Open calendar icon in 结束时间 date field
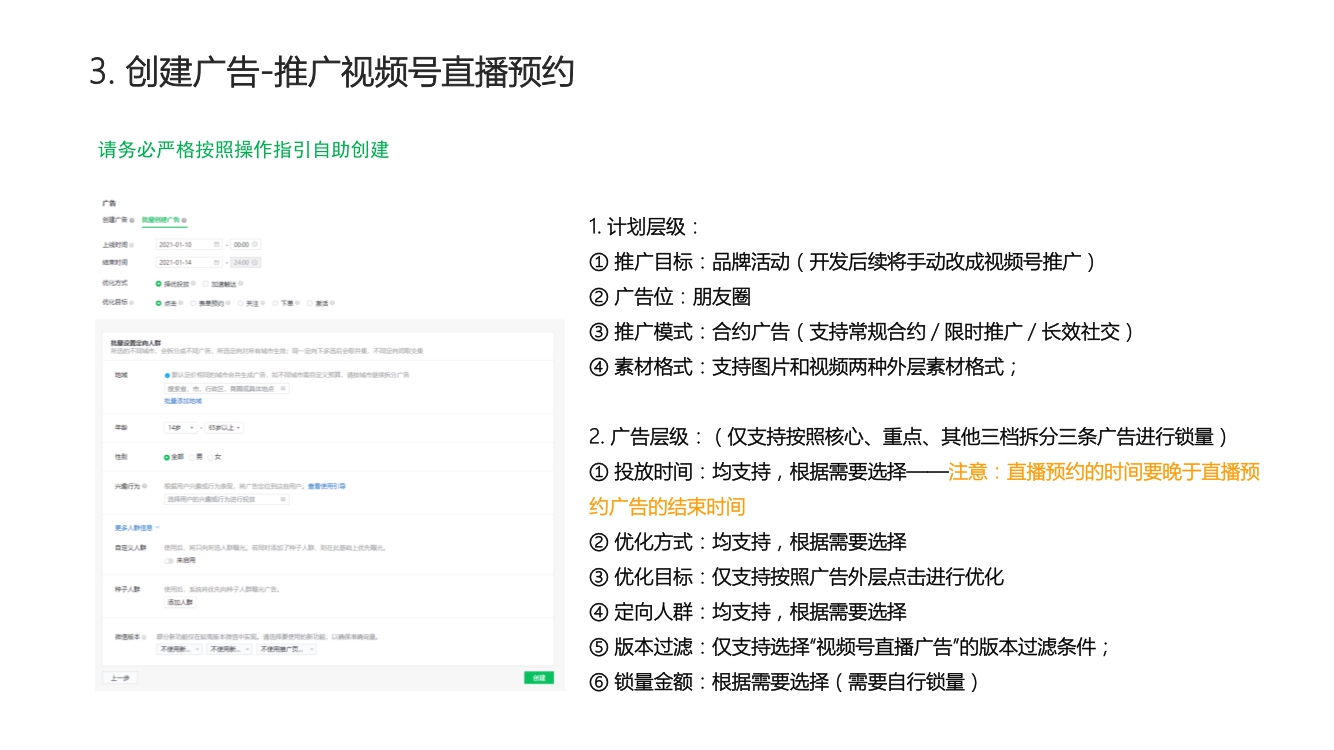This screenshot has height=750, width=1334. click(216, 263)
